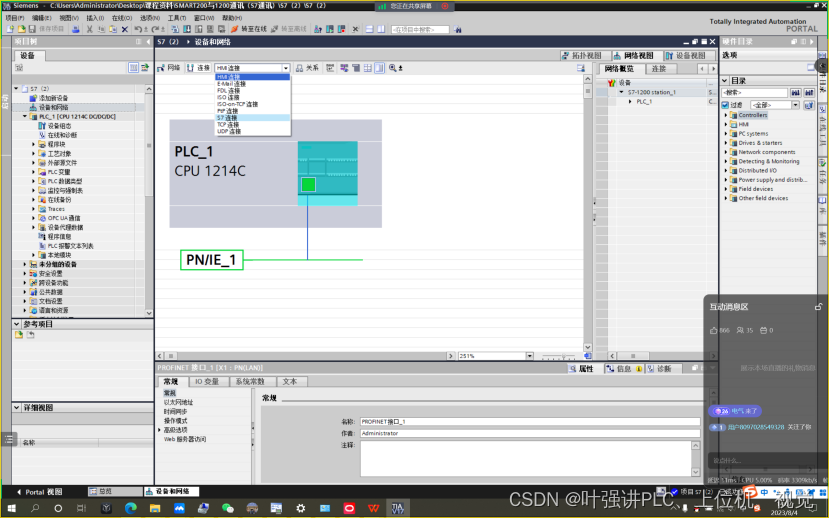The image size is (830, 519).
Task: Select UDP 连接 from the connection list
Action: coord(252,131)
